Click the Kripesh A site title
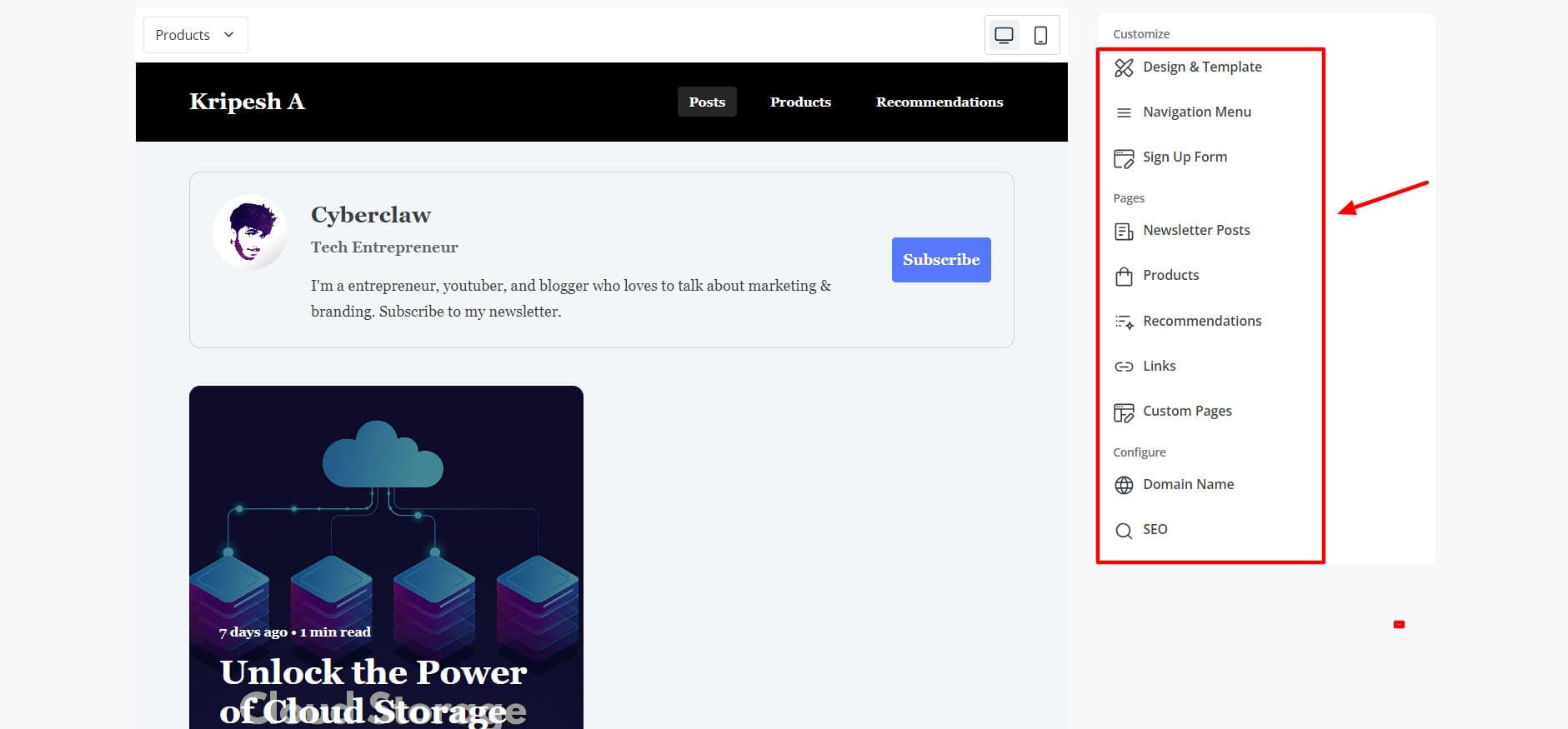 pos(247,102)
